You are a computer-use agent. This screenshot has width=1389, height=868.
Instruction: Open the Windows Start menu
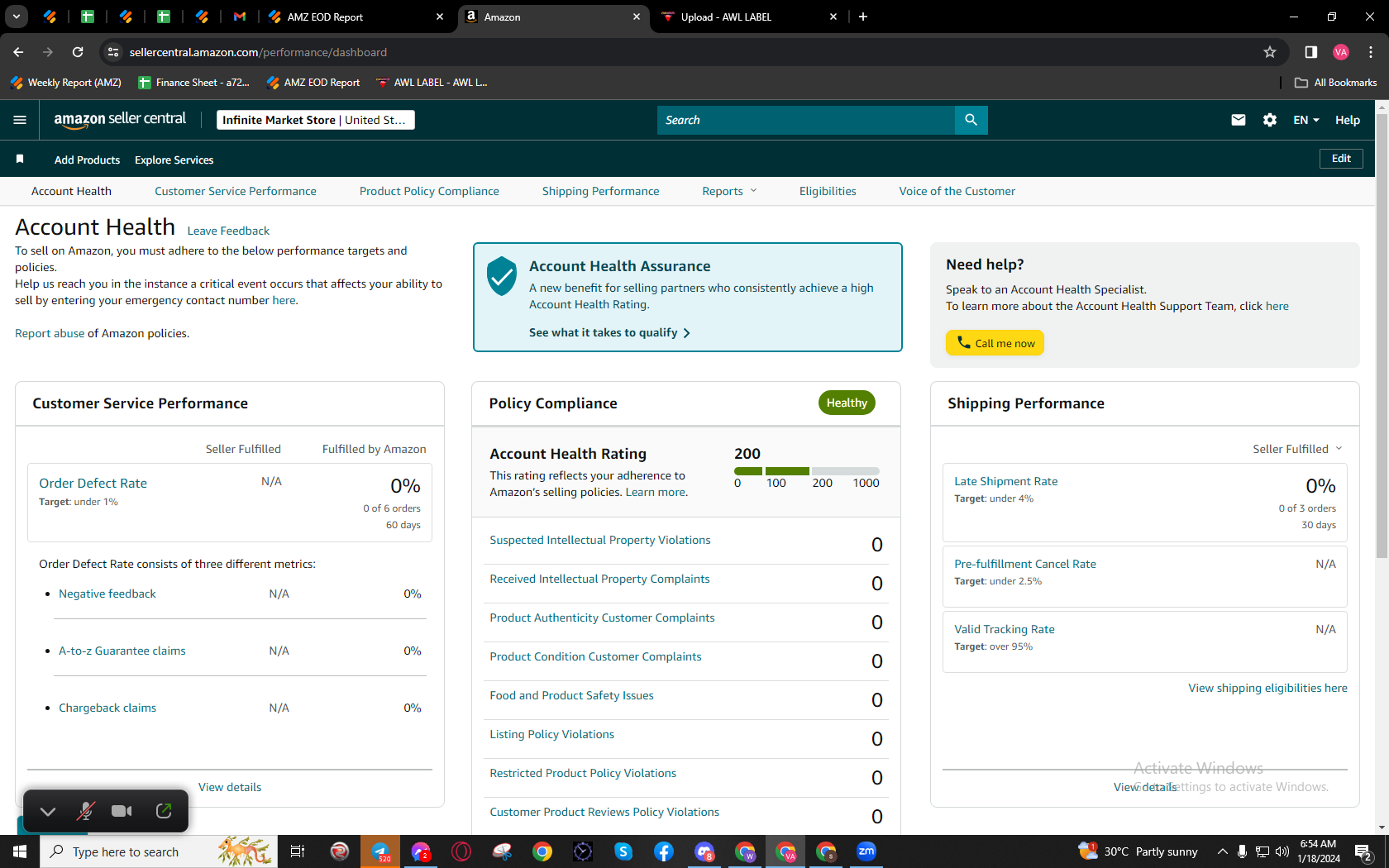pyautogui.click(x=20, y=851)
